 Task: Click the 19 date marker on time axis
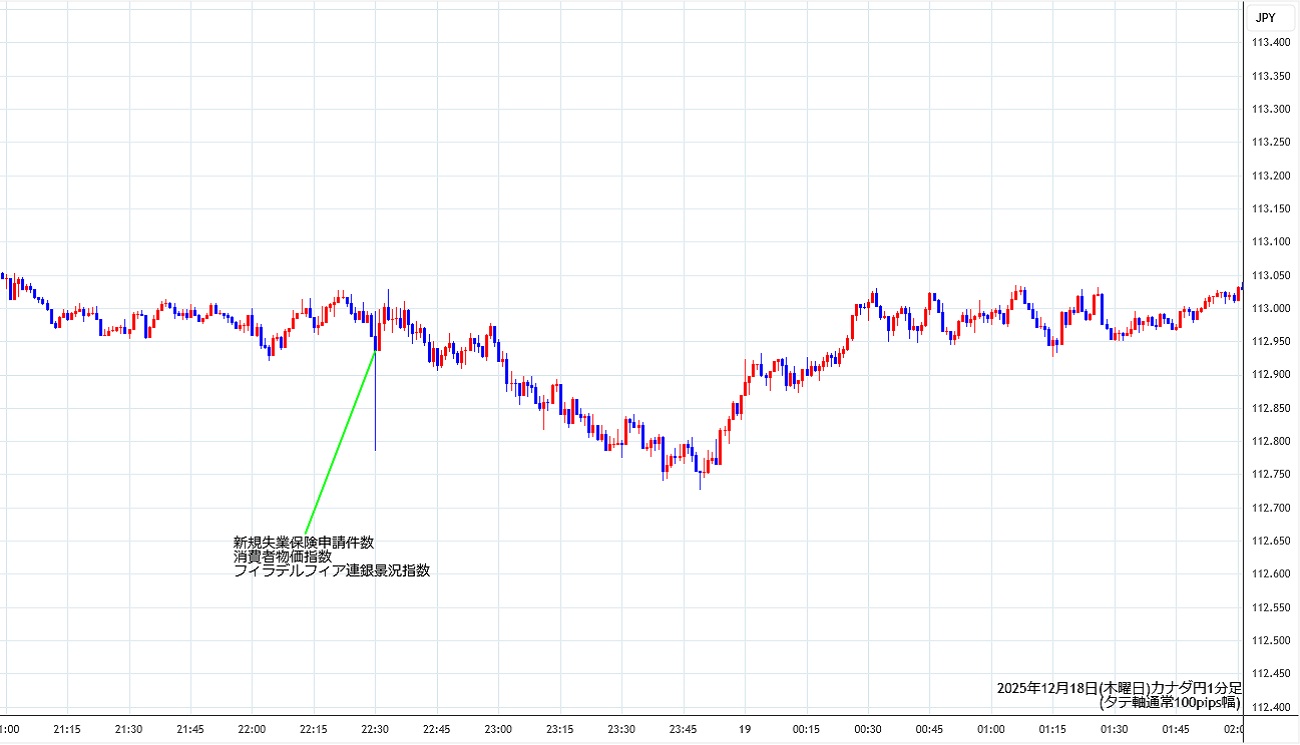pos(745,729)
